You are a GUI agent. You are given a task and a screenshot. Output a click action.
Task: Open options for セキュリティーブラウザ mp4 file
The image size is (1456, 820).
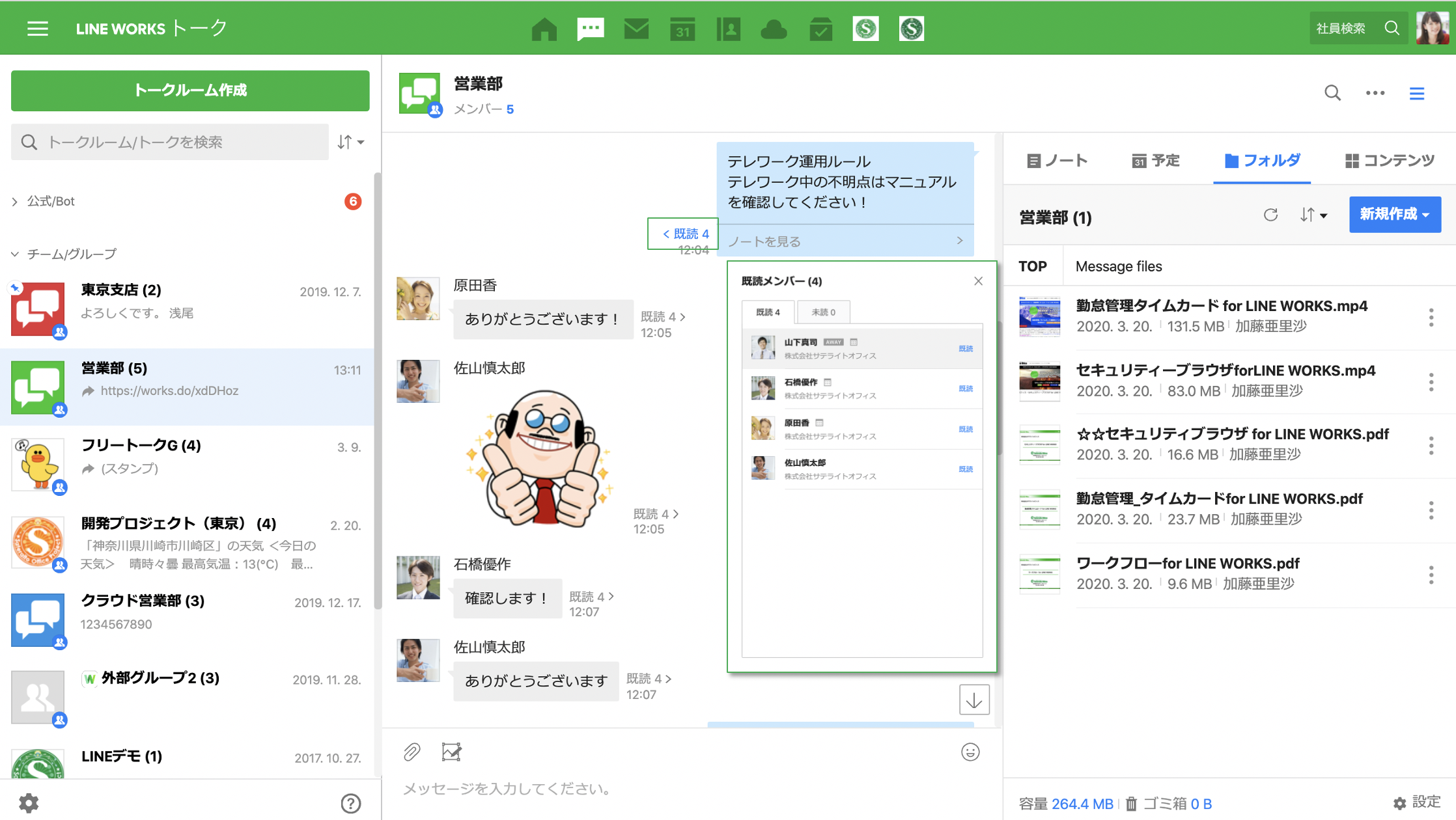(1431, 382)
